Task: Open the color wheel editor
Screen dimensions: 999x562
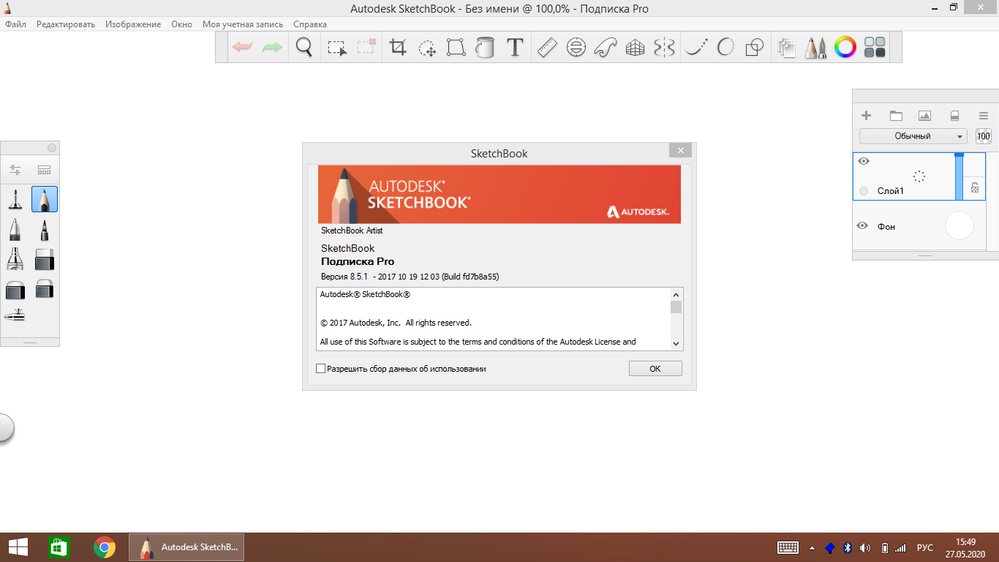Action: 845,47
